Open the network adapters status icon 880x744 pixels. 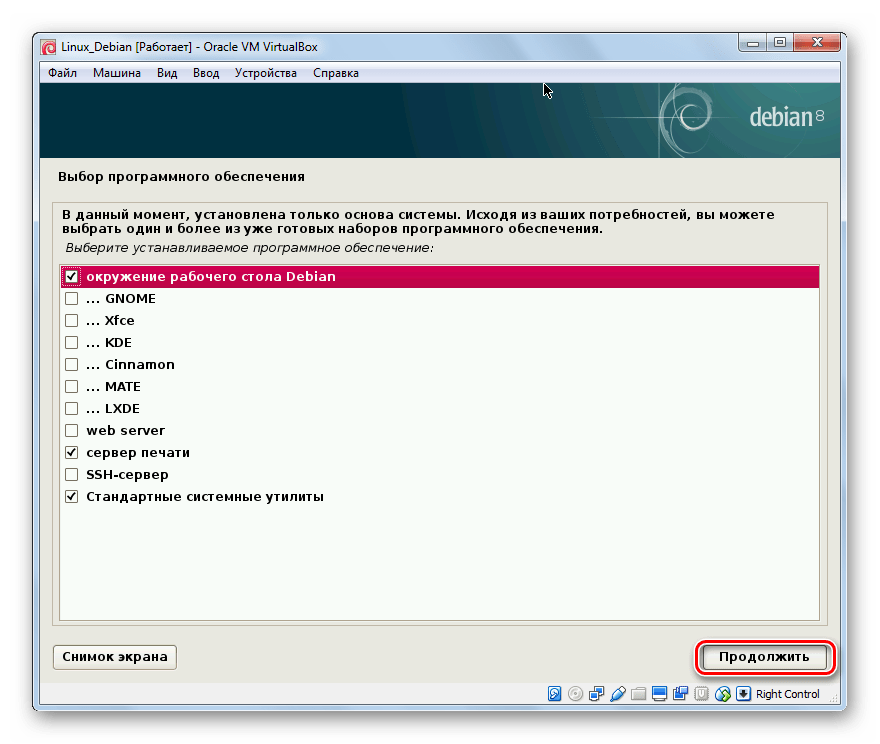coord(597,694)
